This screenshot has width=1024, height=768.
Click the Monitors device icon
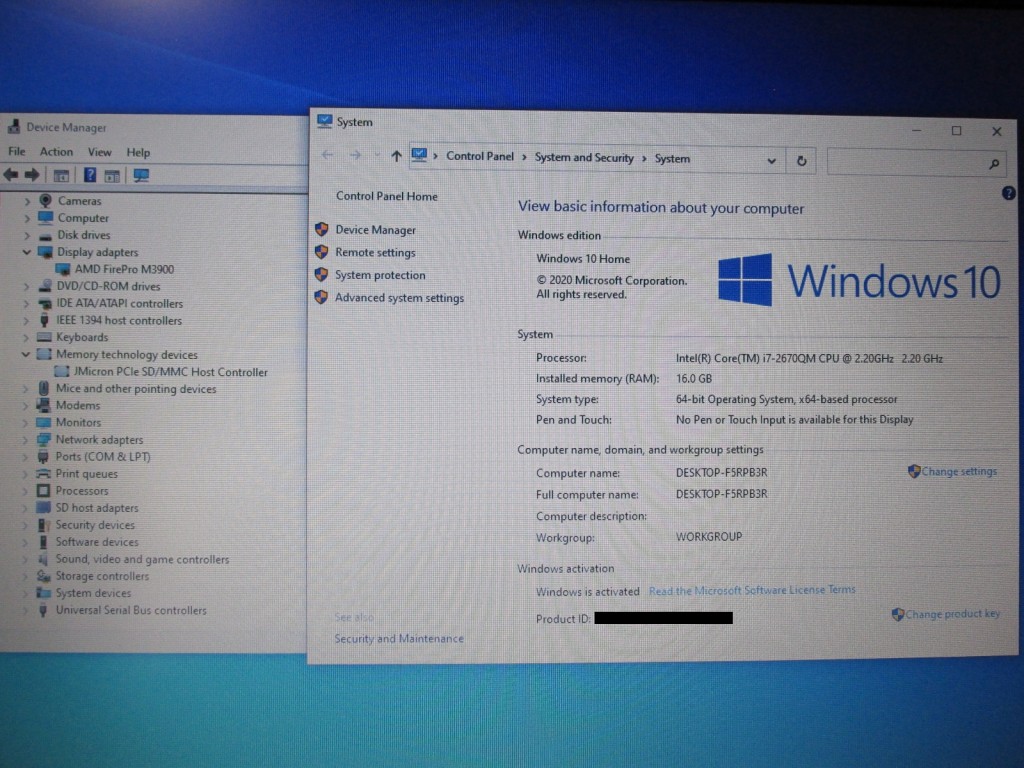44,423
